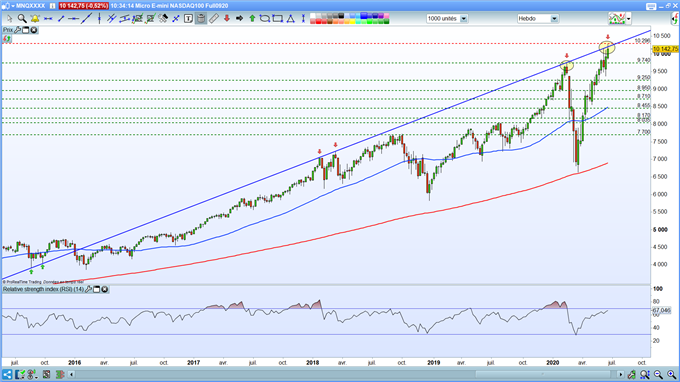Choose the green color swatch

point(369,21)
